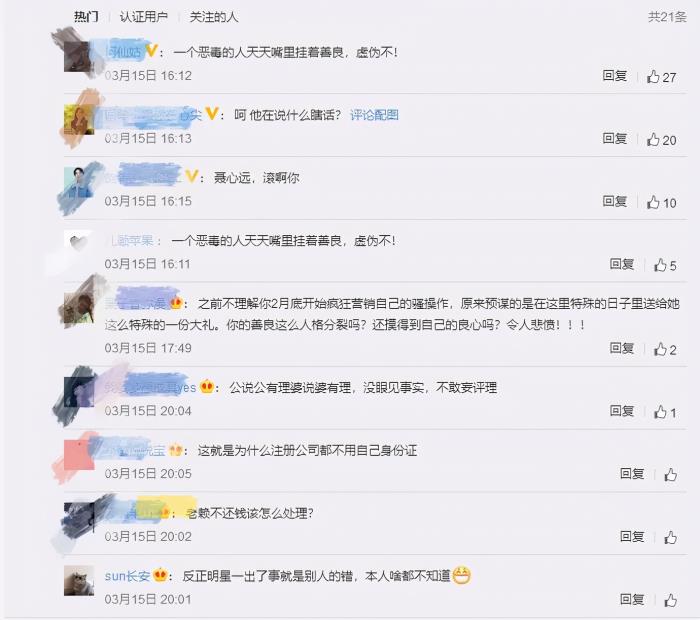700x620 pixels.
Task: Reply to the 聂心远 comment
Action: (615, 201)
